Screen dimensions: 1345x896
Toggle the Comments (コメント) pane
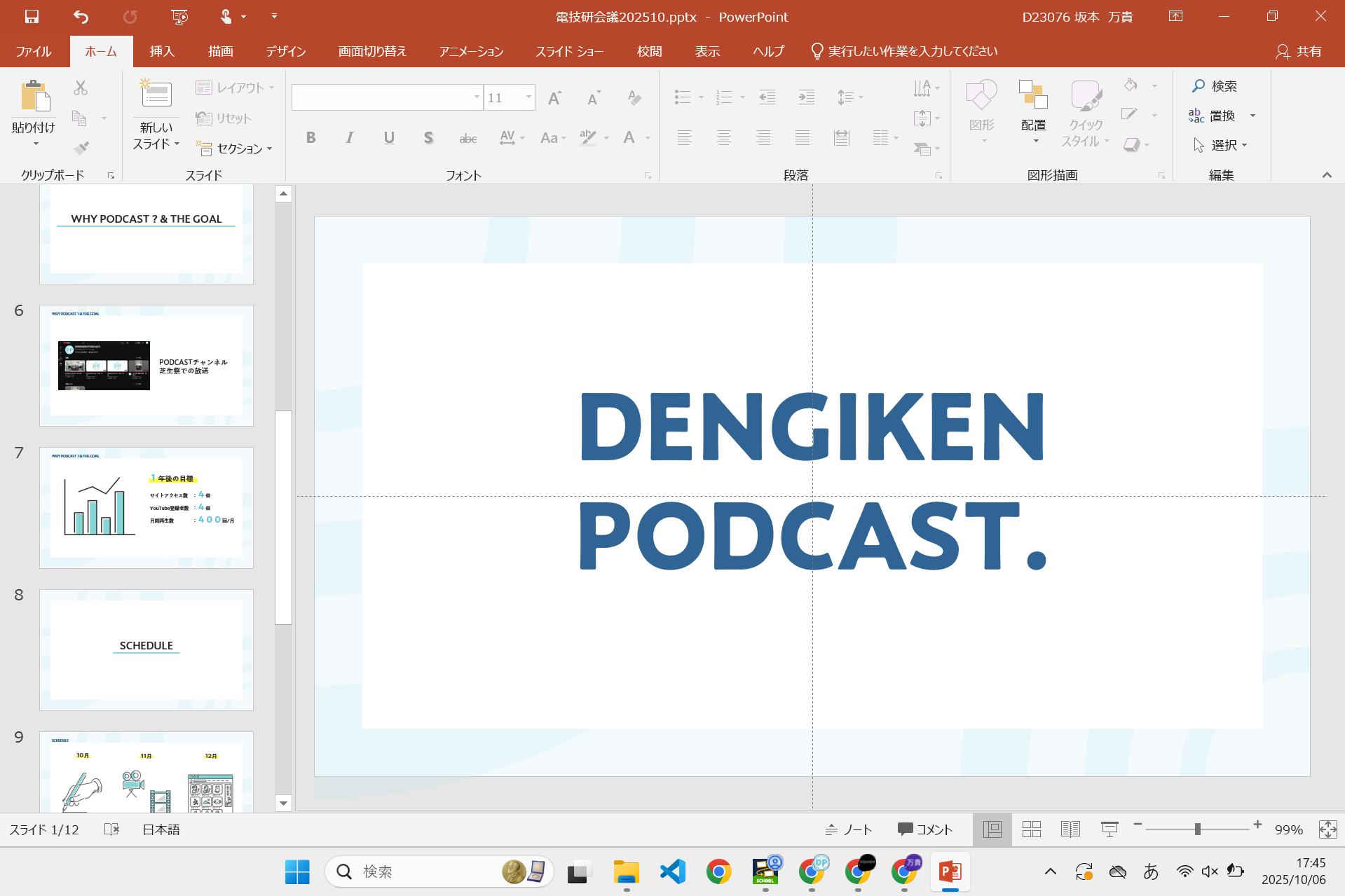pyautogui.click(x=925, y=829)
